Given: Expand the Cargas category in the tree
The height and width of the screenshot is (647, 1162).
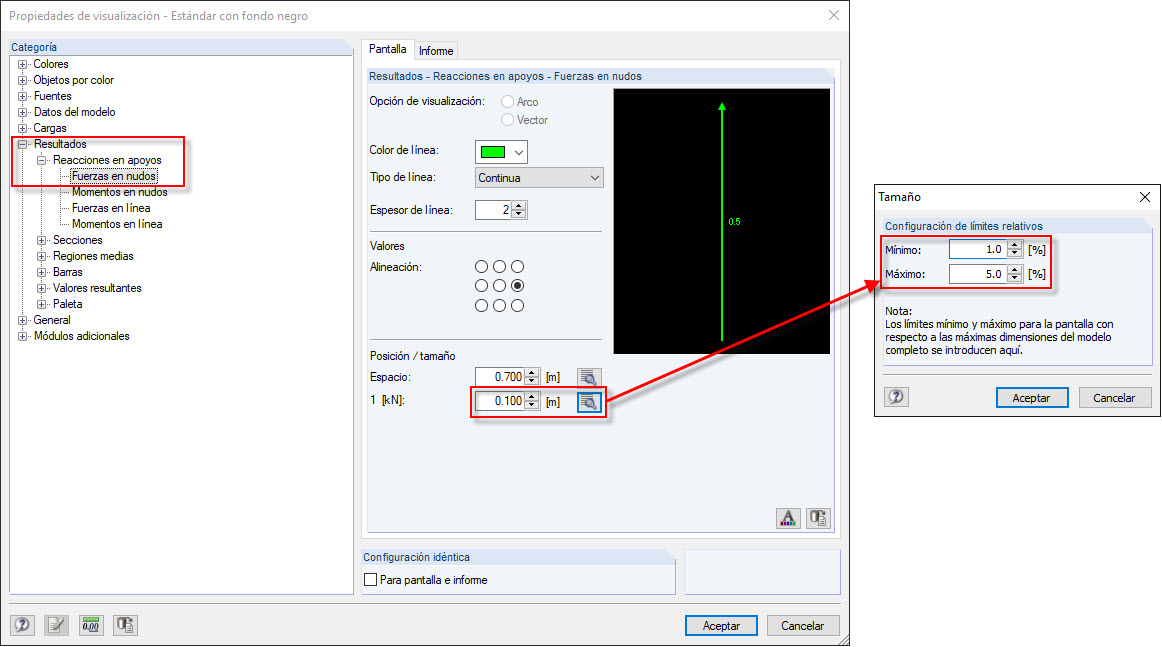Looking at the screenshot, I should 22,128.
